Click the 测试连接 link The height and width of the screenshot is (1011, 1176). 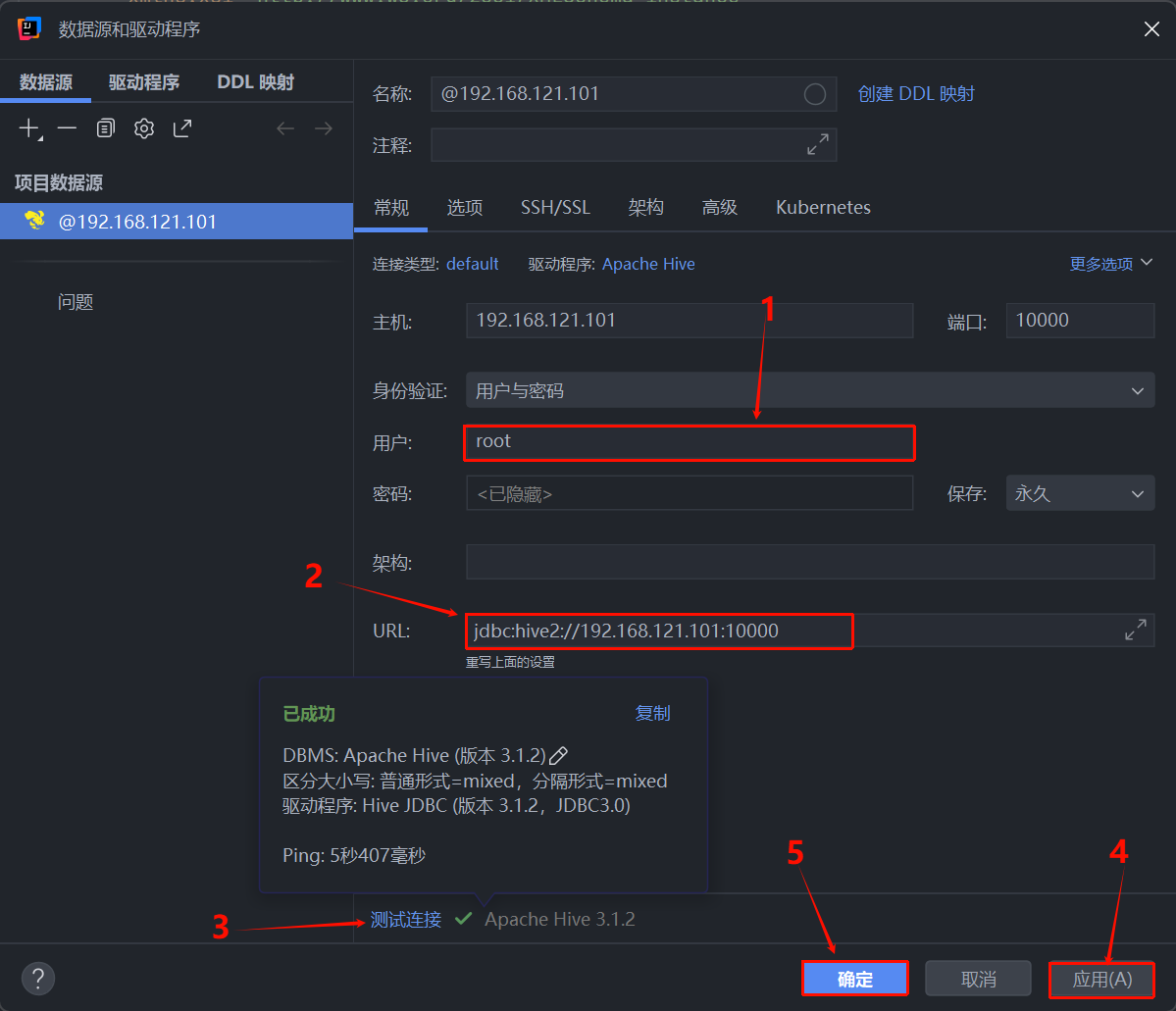coord(406,920)
